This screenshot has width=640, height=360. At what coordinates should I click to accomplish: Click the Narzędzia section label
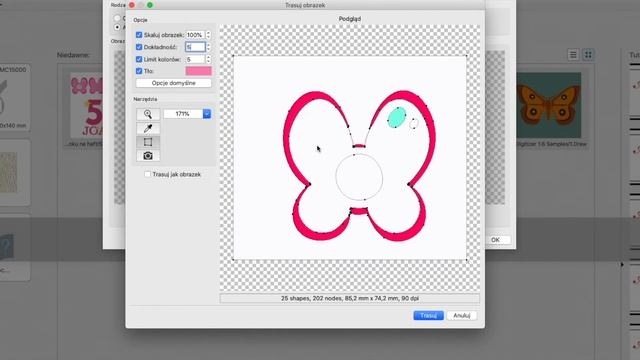tap(145, 99)
